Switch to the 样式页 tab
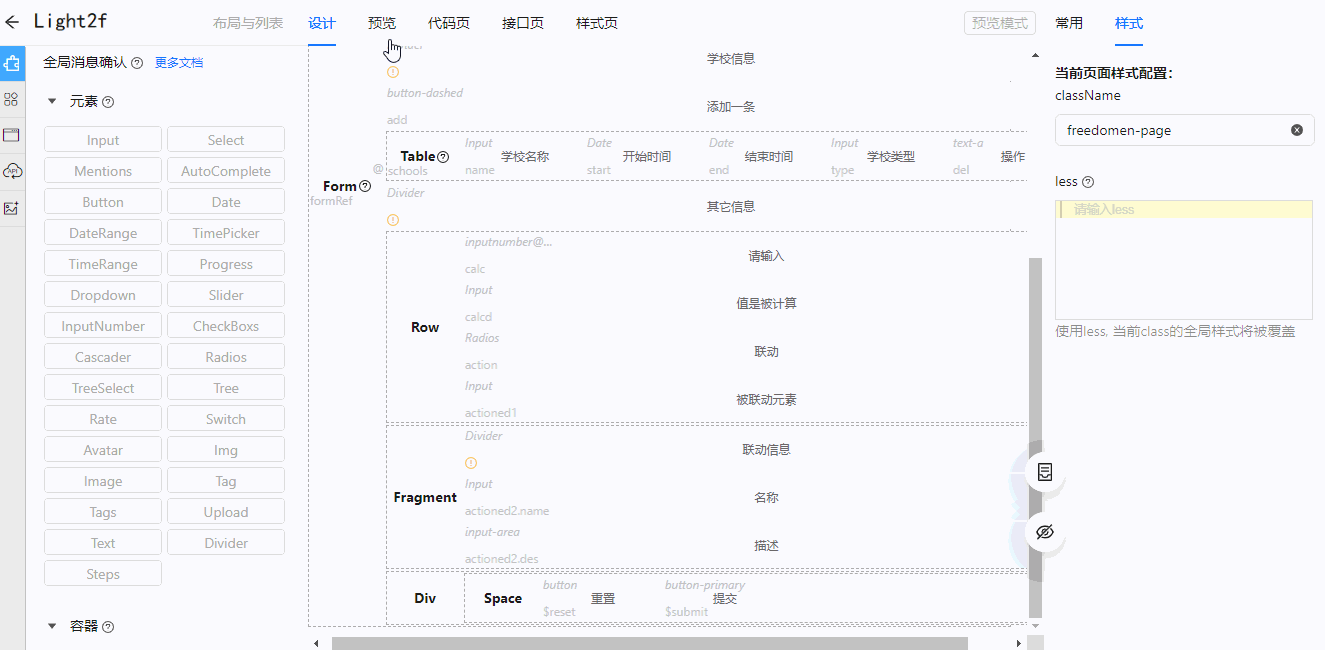This screenshot has height=650, width=1325. 597,23
